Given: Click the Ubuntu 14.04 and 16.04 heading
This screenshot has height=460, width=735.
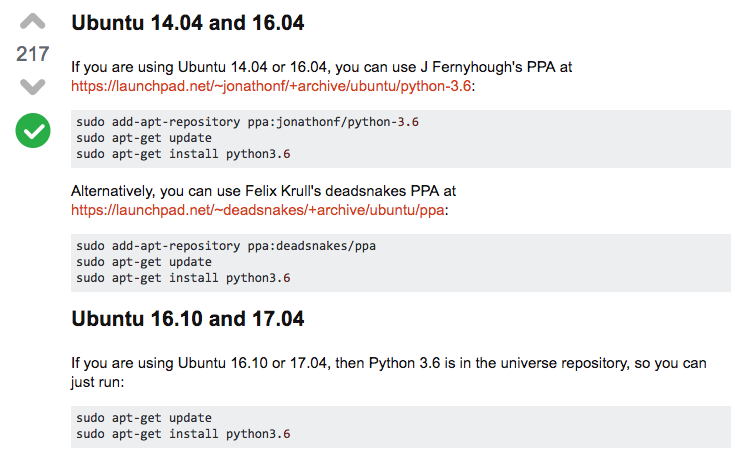Looking at the screenshot, I should click(x=188, y=23).
